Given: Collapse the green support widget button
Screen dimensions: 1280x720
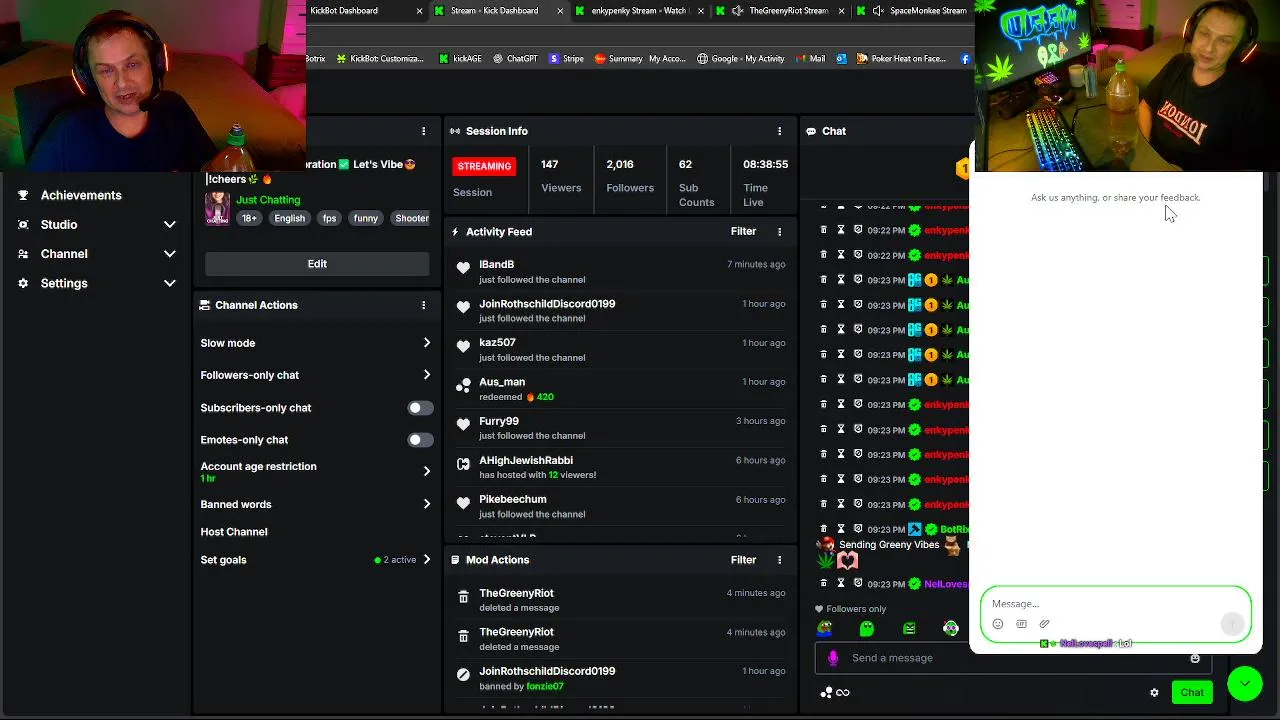Looking at the screenshot, I should click(1245, 683).
